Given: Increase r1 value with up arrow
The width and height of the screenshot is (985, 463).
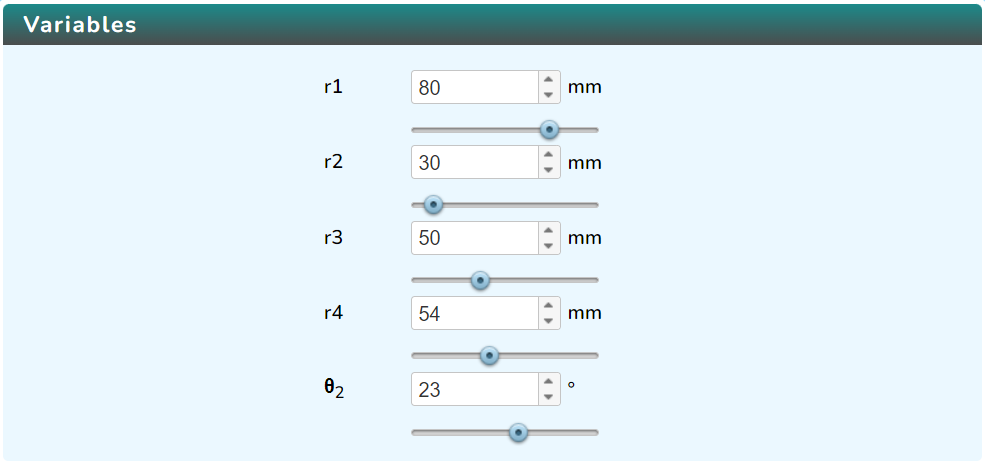Looking at the screenshot, I should [x=548, y=79].
